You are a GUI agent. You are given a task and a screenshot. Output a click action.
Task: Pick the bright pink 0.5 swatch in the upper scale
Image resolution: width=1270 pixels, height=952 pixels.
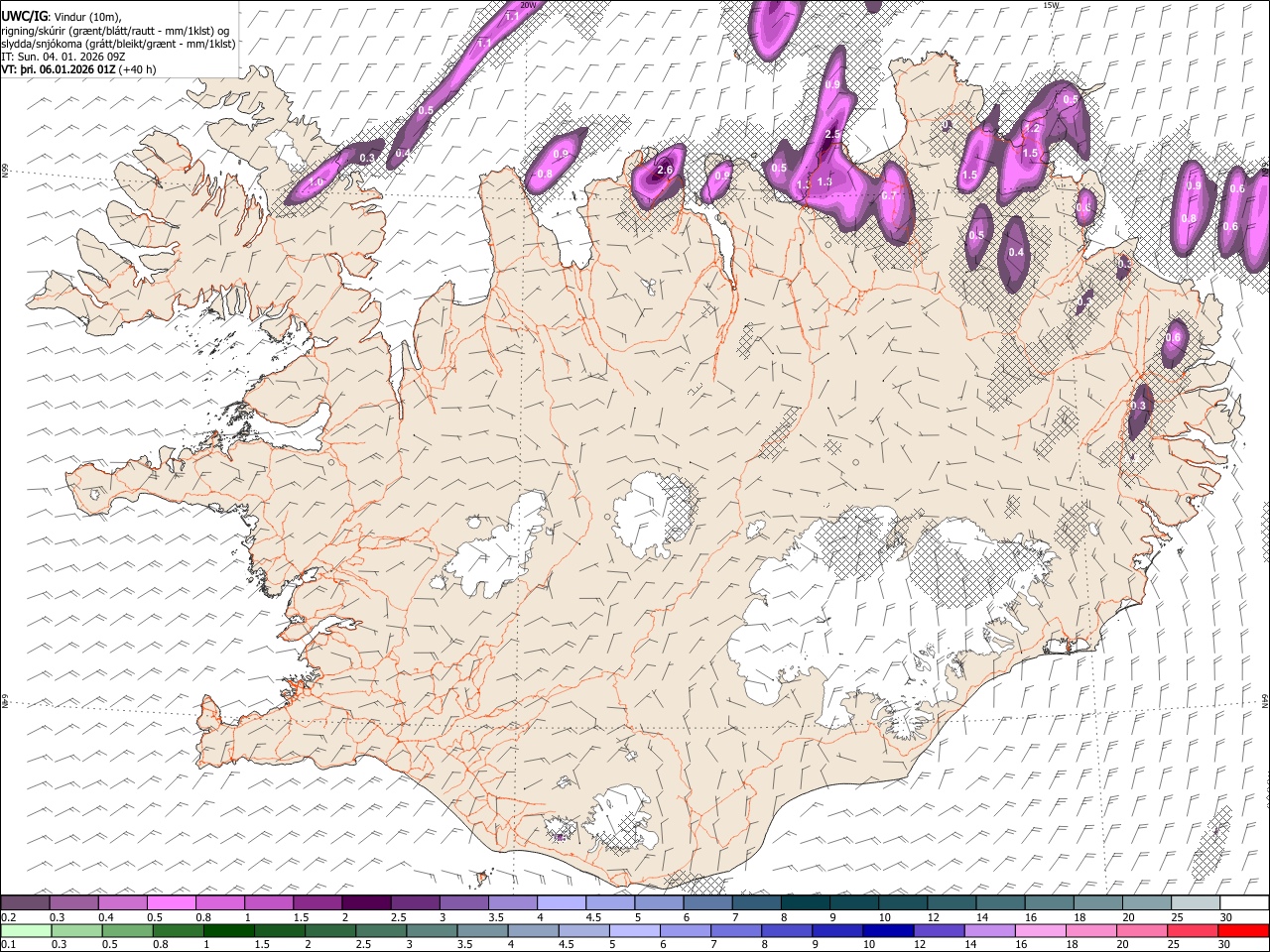coord(171,903)
